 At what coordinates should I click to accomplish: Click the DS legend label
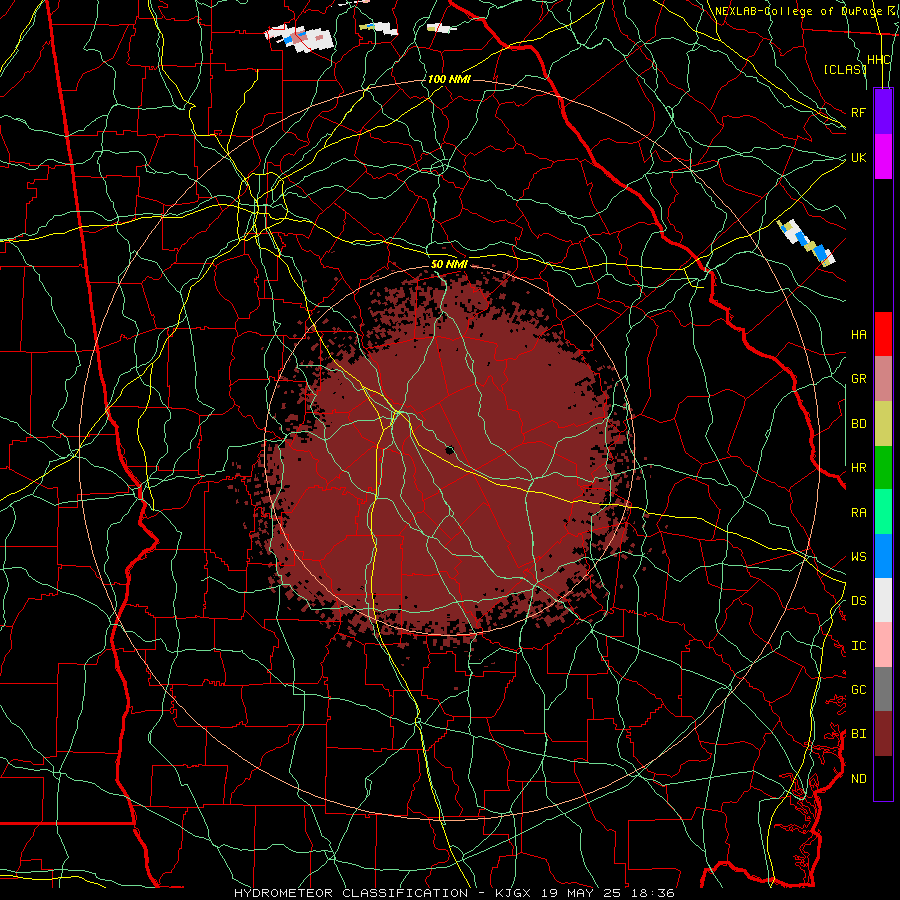tap(858, 601)
